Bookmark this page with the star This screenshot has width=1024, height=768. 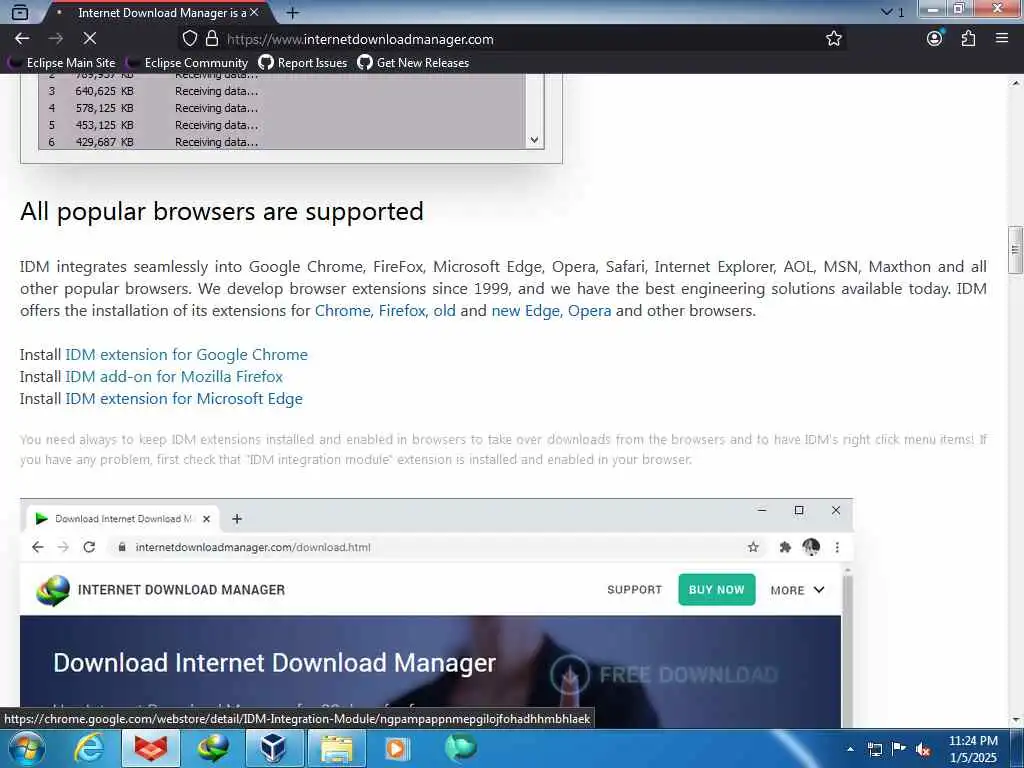pos(833,39)
